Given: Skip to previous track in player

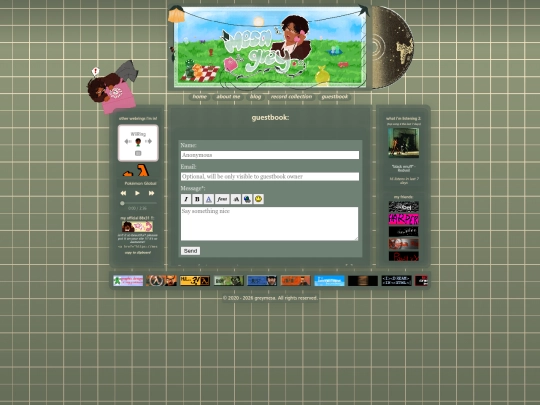Looking at the screenshot, I should pyautogui.click(x=123, y=193).
